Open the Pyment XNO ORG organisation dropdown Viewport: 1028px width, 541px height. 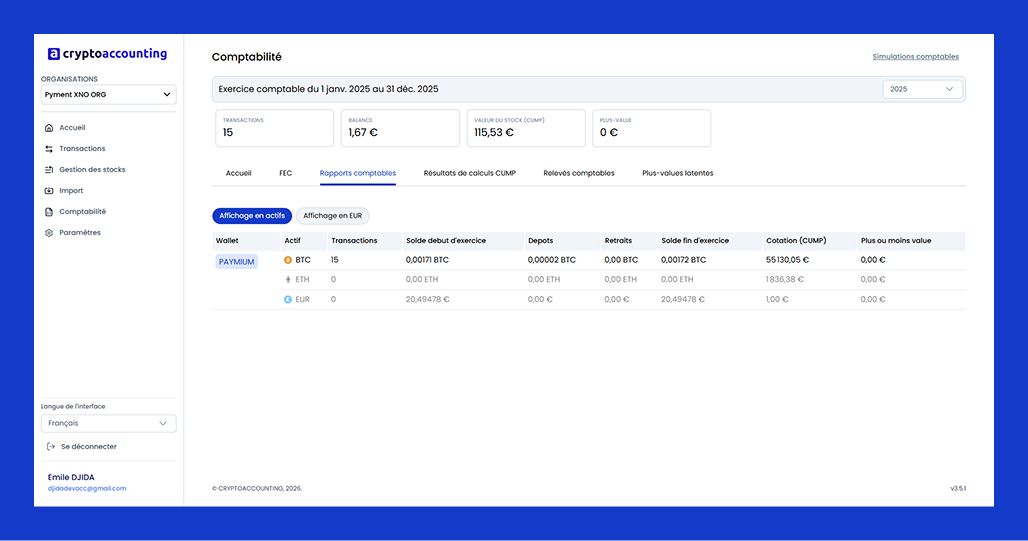tap(108, 94)
